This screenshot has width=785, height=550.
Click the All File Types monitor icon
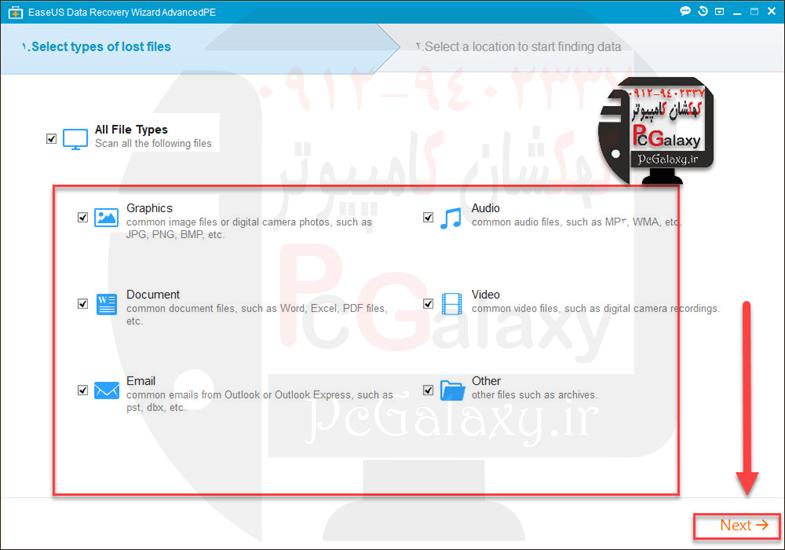point(76,139)
